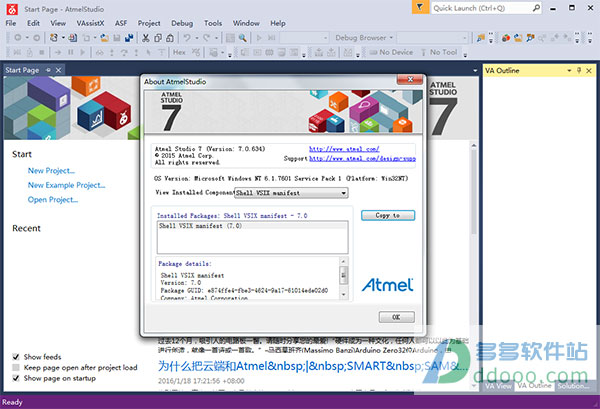Open the atmel.com homepage link
Screen dimensions: 600x409
tap(344, 149)
